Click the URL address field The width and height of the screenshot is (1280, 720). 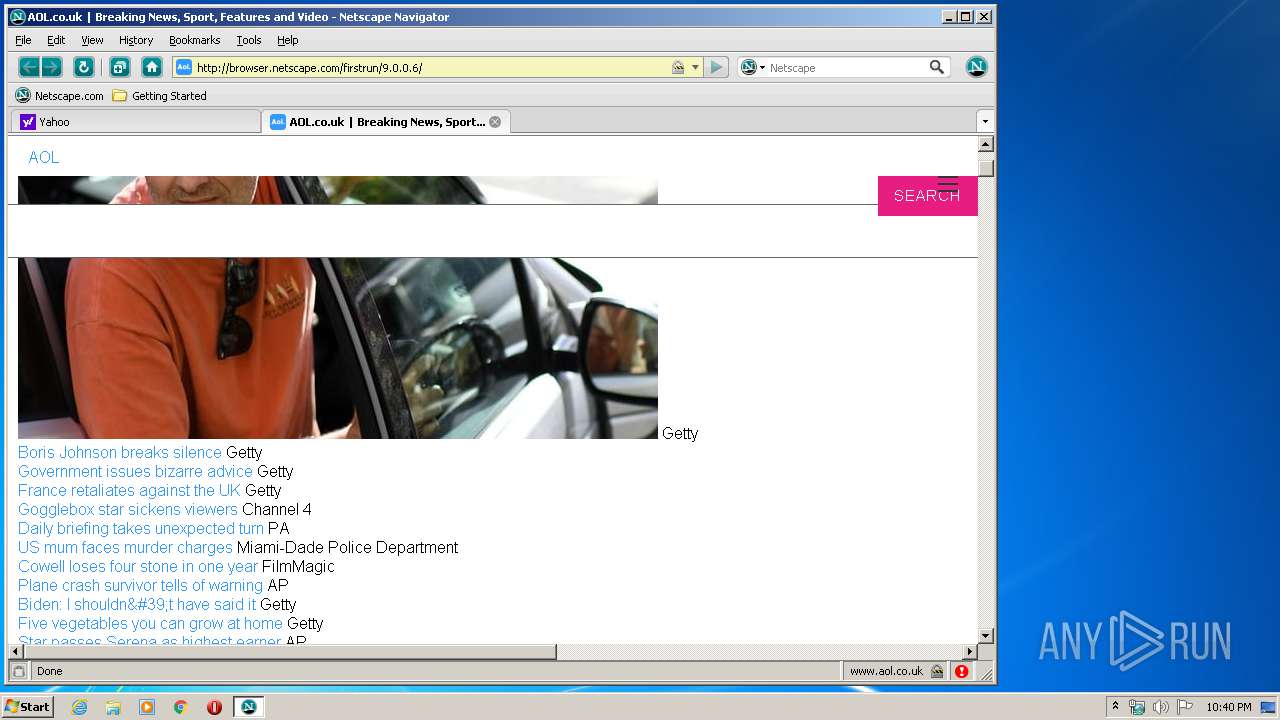(x=431, y=67)
